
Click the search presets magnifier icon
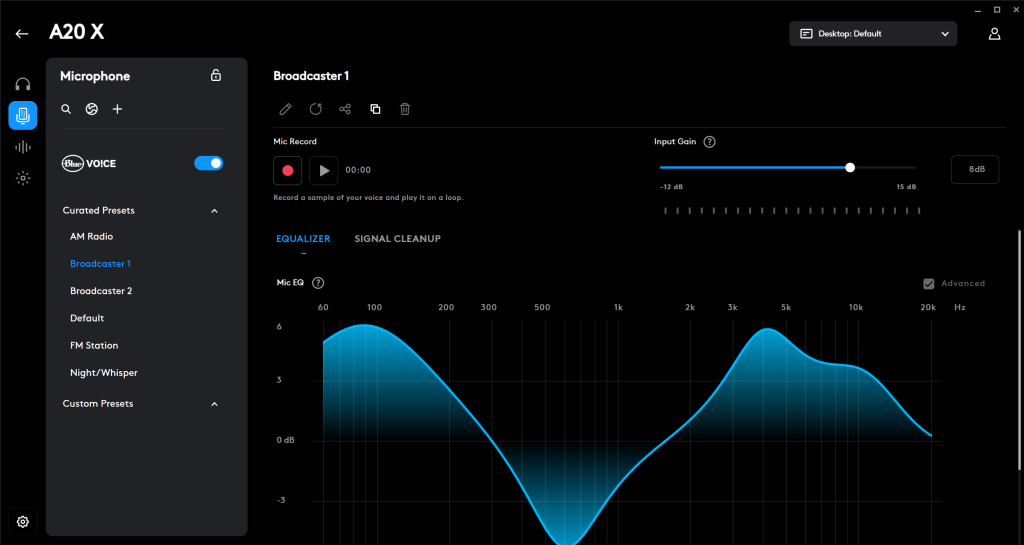click(66, 109)
